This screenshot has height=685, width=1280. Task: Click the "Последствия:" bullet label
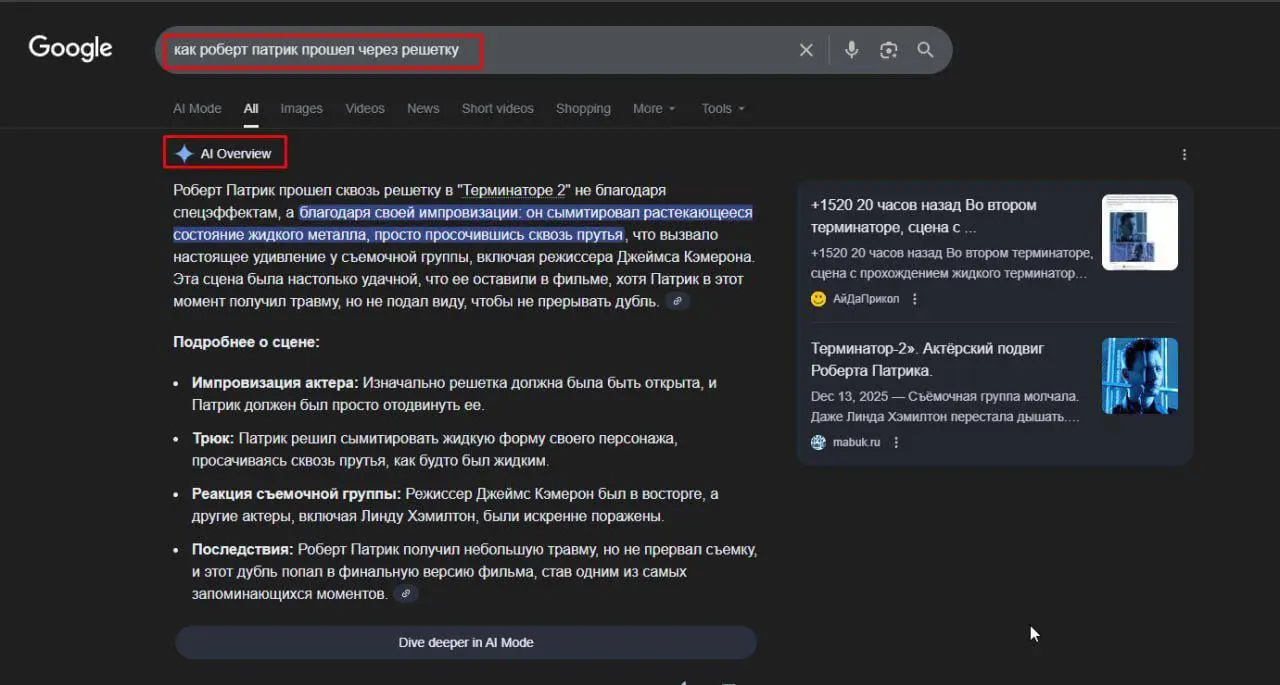point(243,550)
